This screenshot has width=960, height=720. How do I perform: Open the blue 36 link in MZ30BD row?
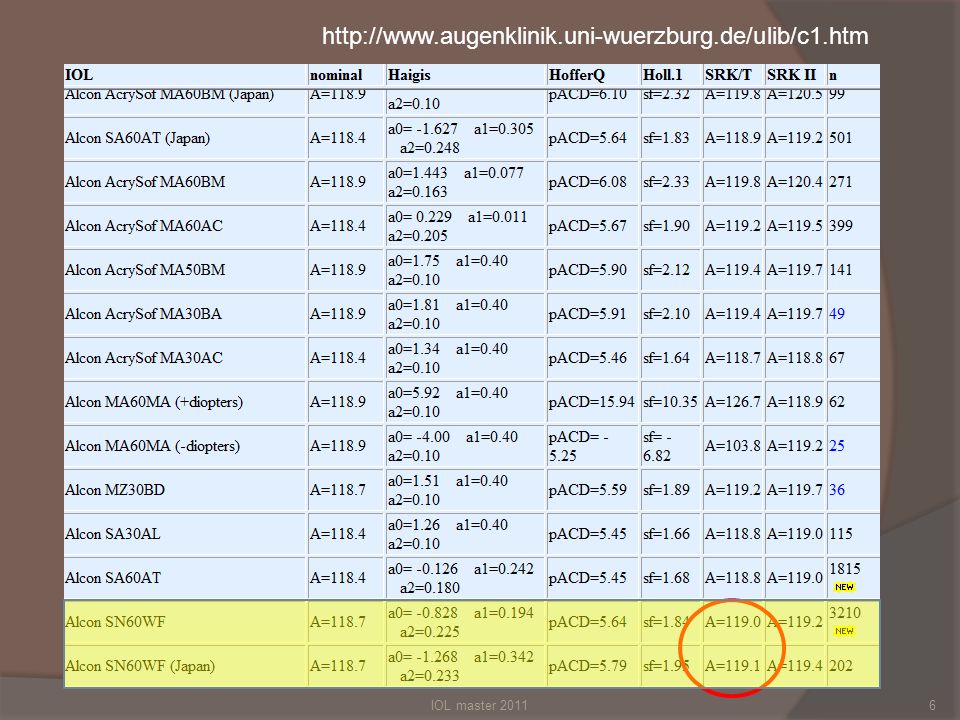(x=837, y=490)
